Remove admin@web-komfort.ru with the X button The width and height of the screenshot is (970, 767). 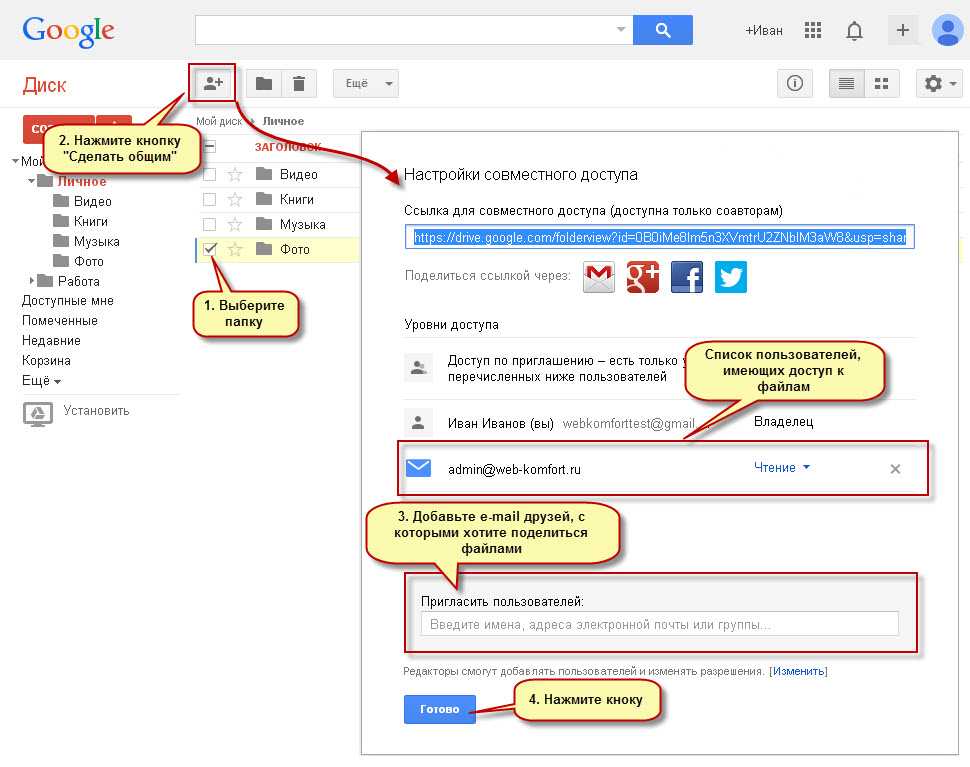pyautogui.click(x=895, y=469)
